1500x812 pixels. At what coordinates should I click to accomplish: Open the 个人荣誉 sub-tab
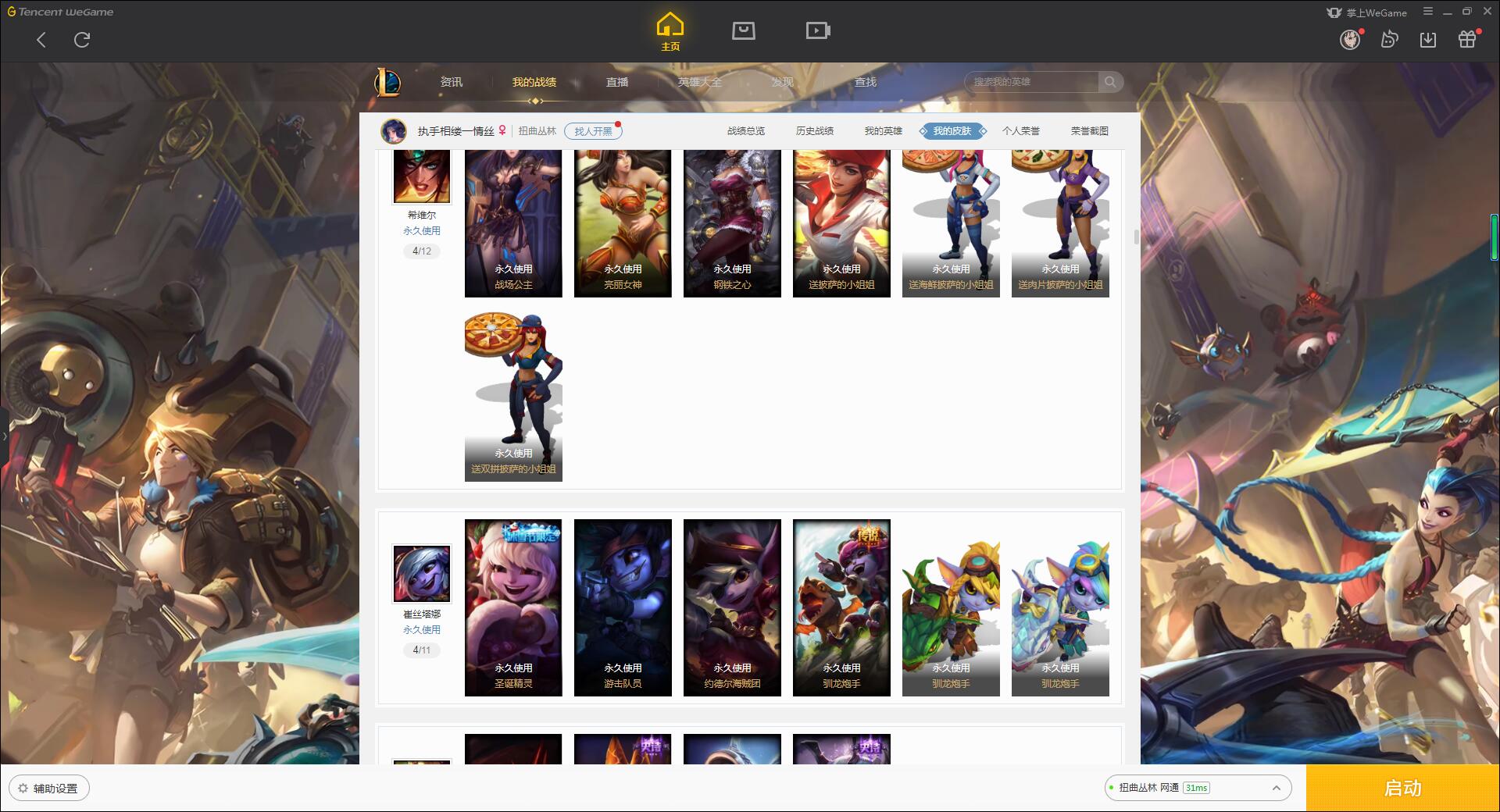(x=1021, y=131)
